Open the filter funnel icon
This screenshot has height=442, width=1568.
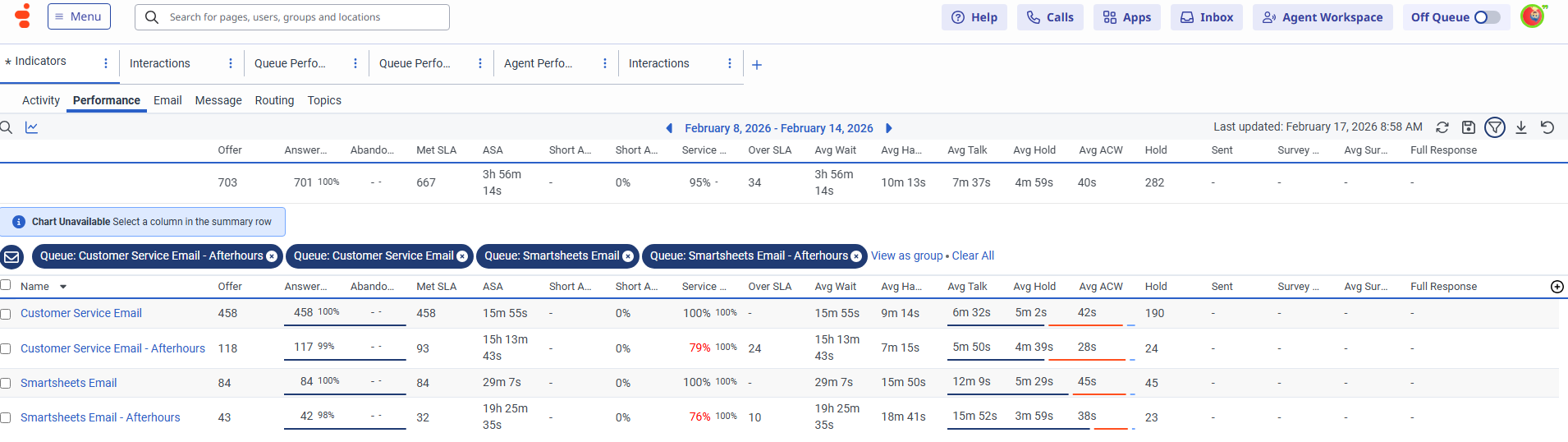1495,127
